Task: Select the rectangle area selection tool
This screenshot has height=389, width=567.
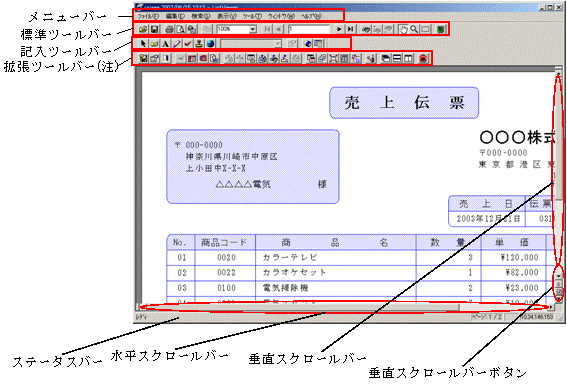Action: [426, 29]
